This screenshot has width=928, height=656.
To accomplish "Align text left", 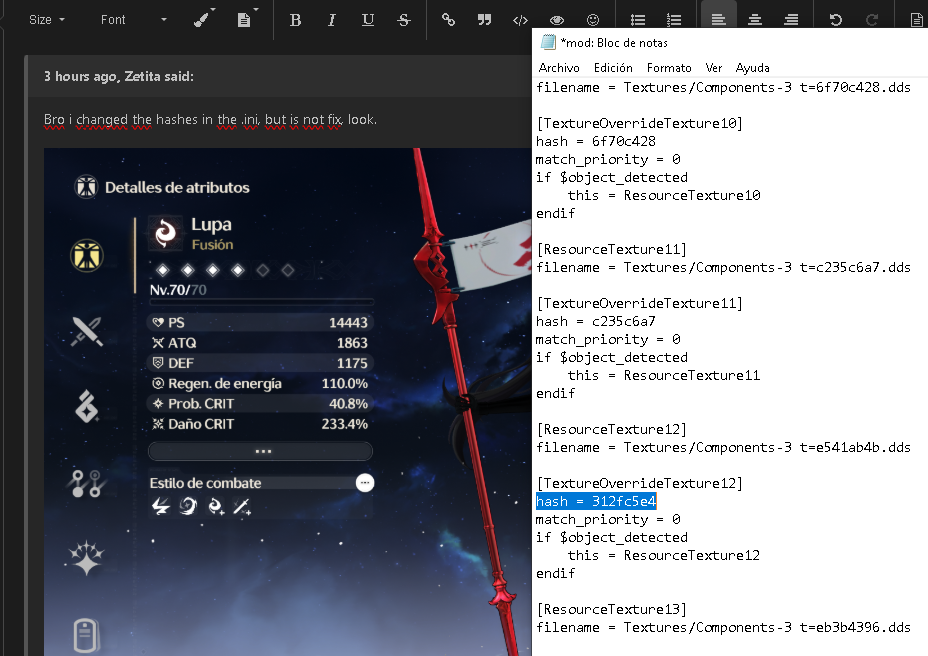I will [x=718, y=20].
